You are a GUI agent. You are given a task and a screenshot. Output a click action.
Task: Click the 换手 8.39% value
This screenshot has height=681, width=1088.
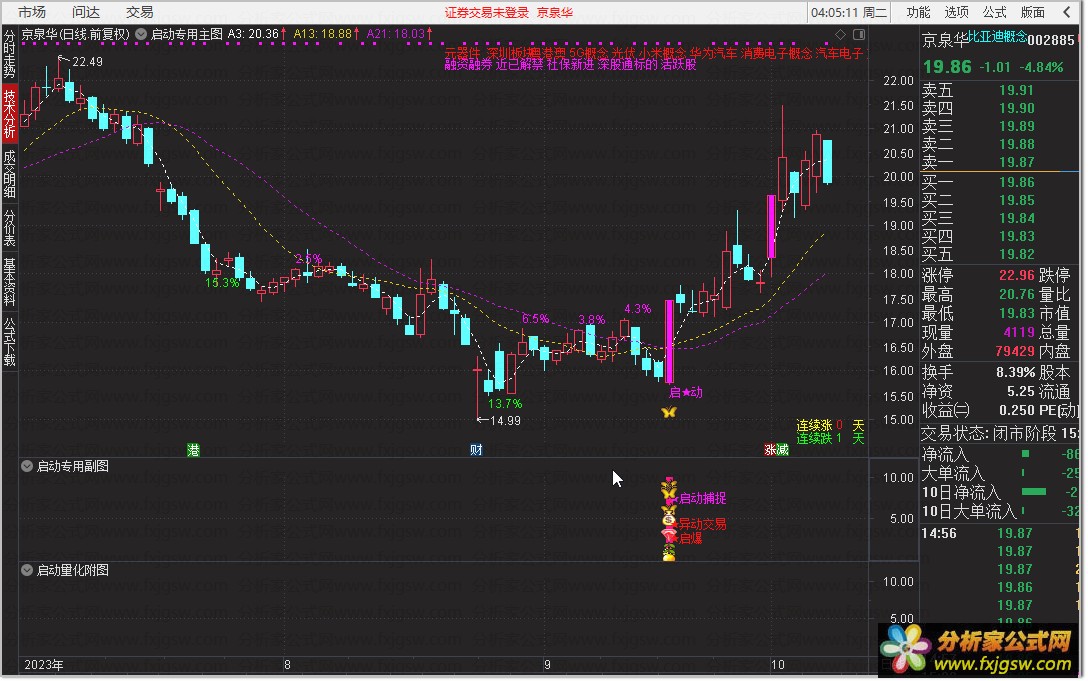pos(1015,373)
